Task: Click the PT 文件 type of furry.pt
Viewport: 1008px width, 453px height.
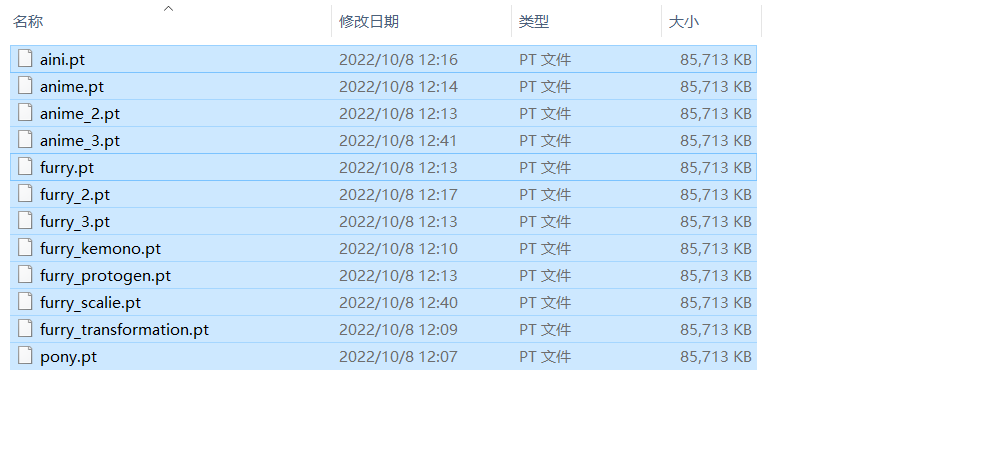Action: pos(545,168)
